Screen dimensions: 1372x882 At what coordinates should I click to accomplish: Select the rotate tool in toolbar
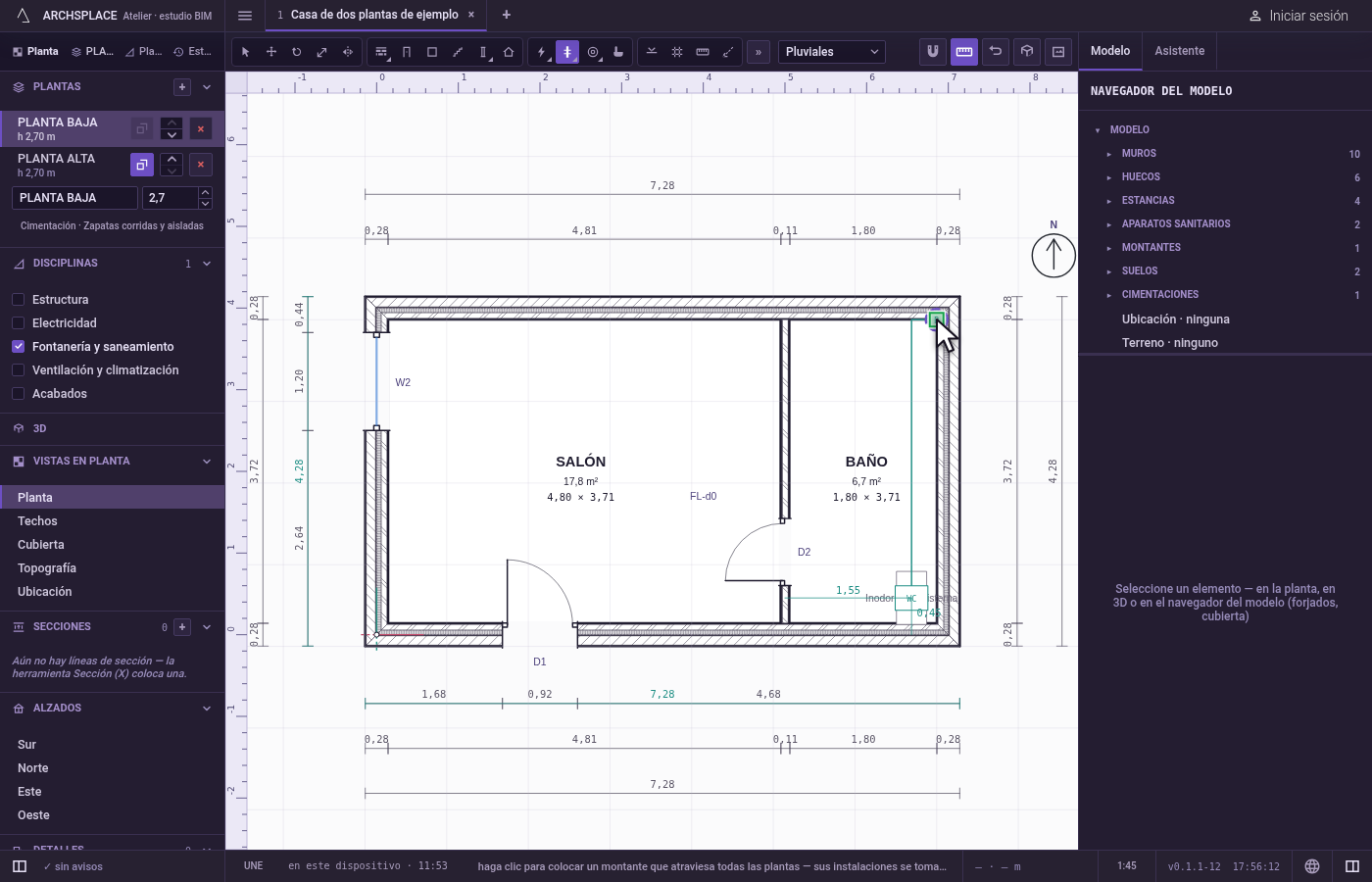click(x=296, y=52)
